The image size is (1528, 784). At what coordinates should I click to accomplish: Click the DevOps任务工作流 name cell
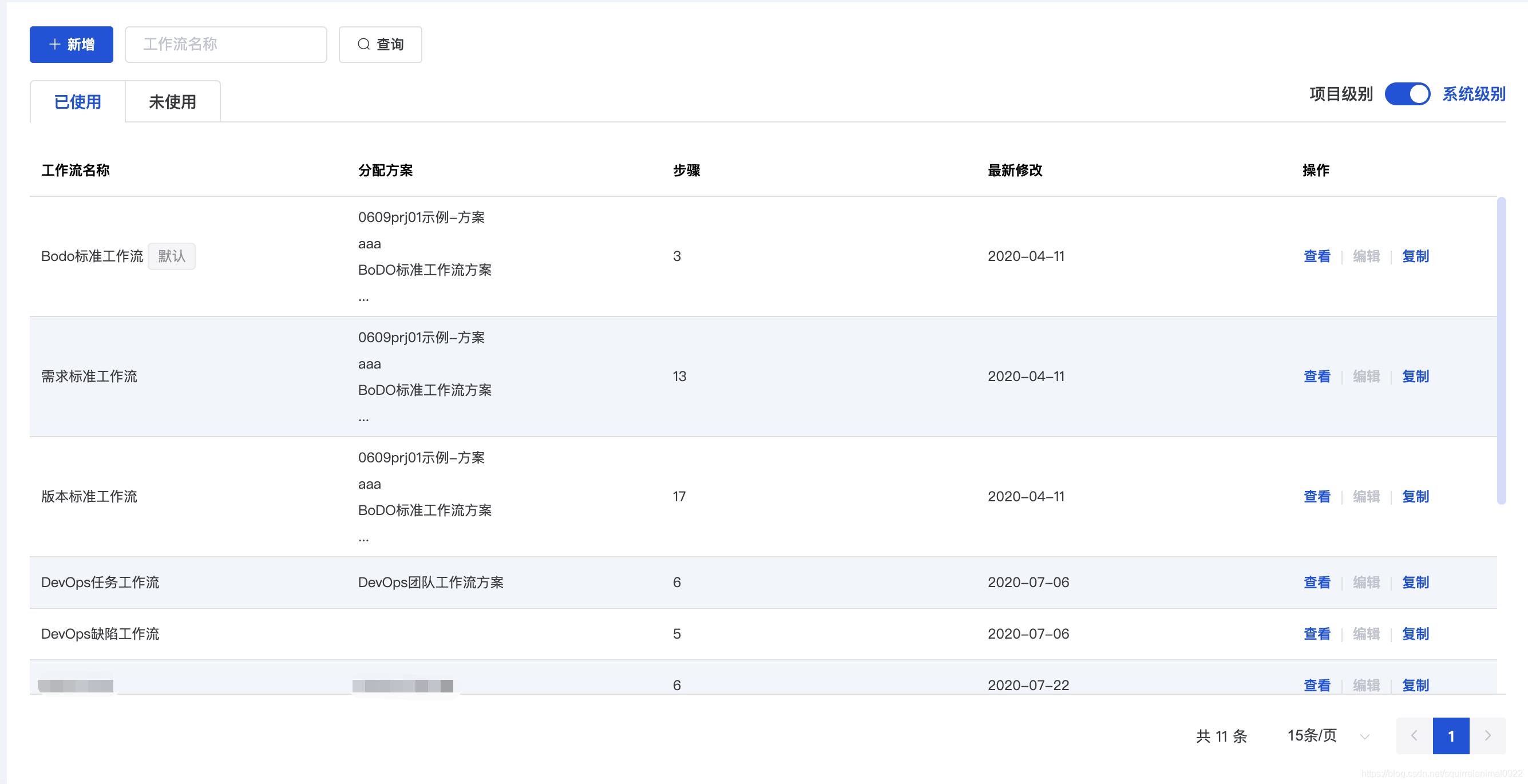[100, 583]
